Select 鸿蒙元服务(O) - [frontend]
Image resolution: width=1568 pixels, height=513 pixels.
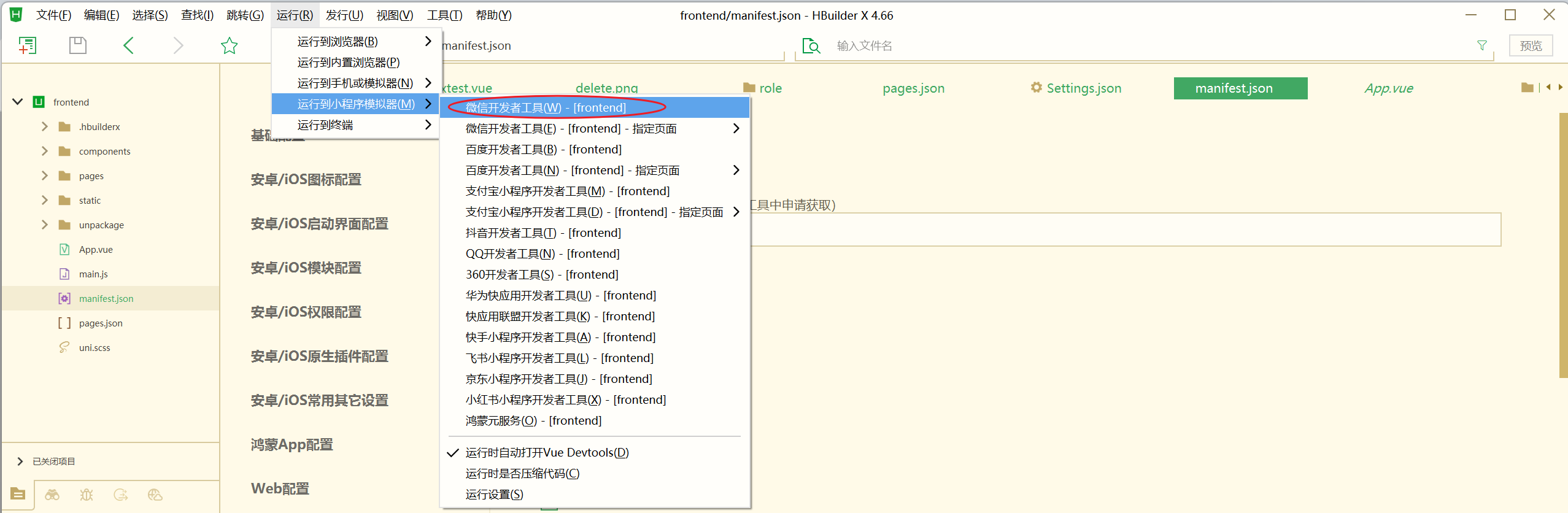[x=595, y=421]
